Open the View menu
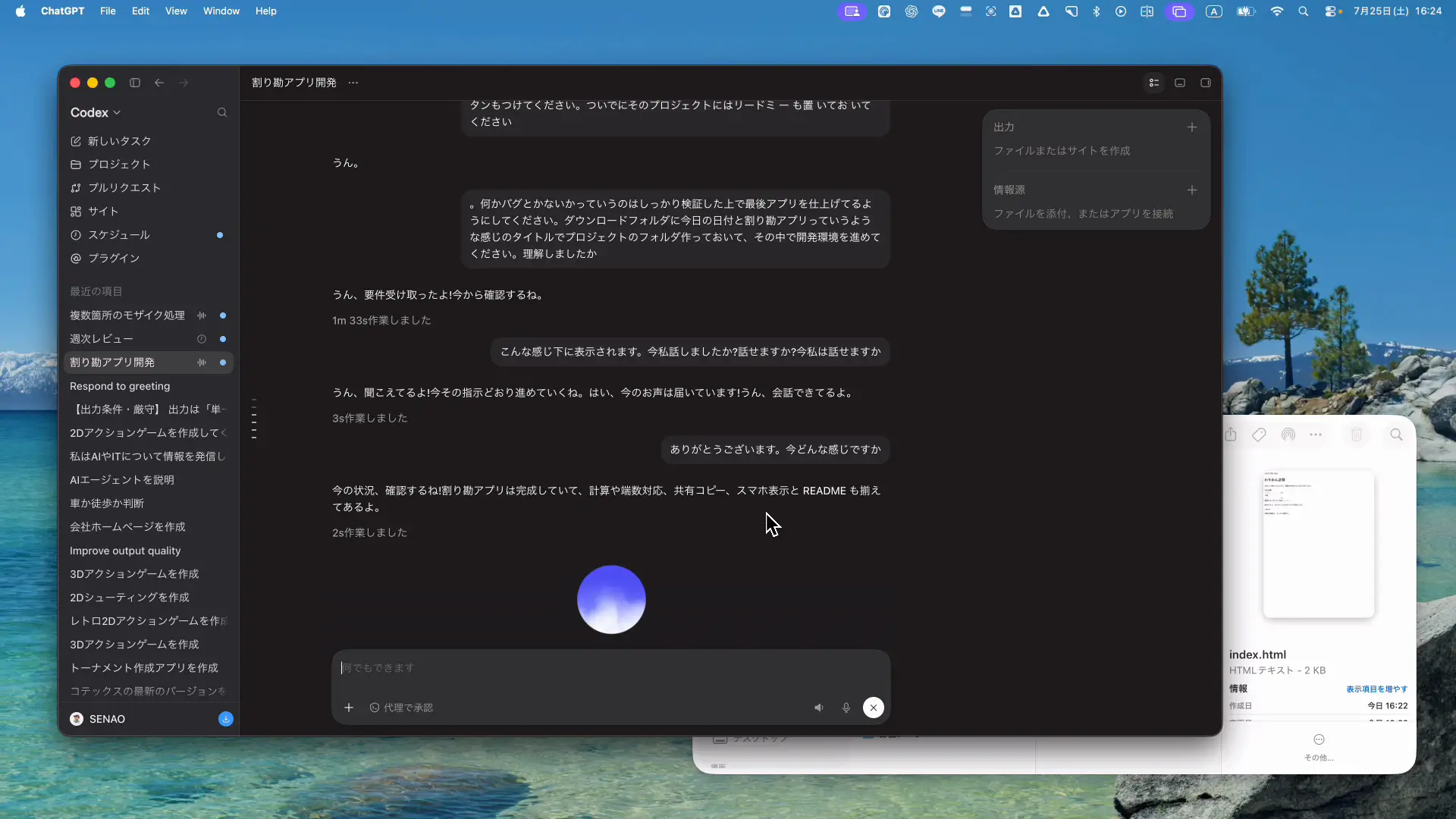The width and height of the screenshot is (1456, 819). click(176, 11)
